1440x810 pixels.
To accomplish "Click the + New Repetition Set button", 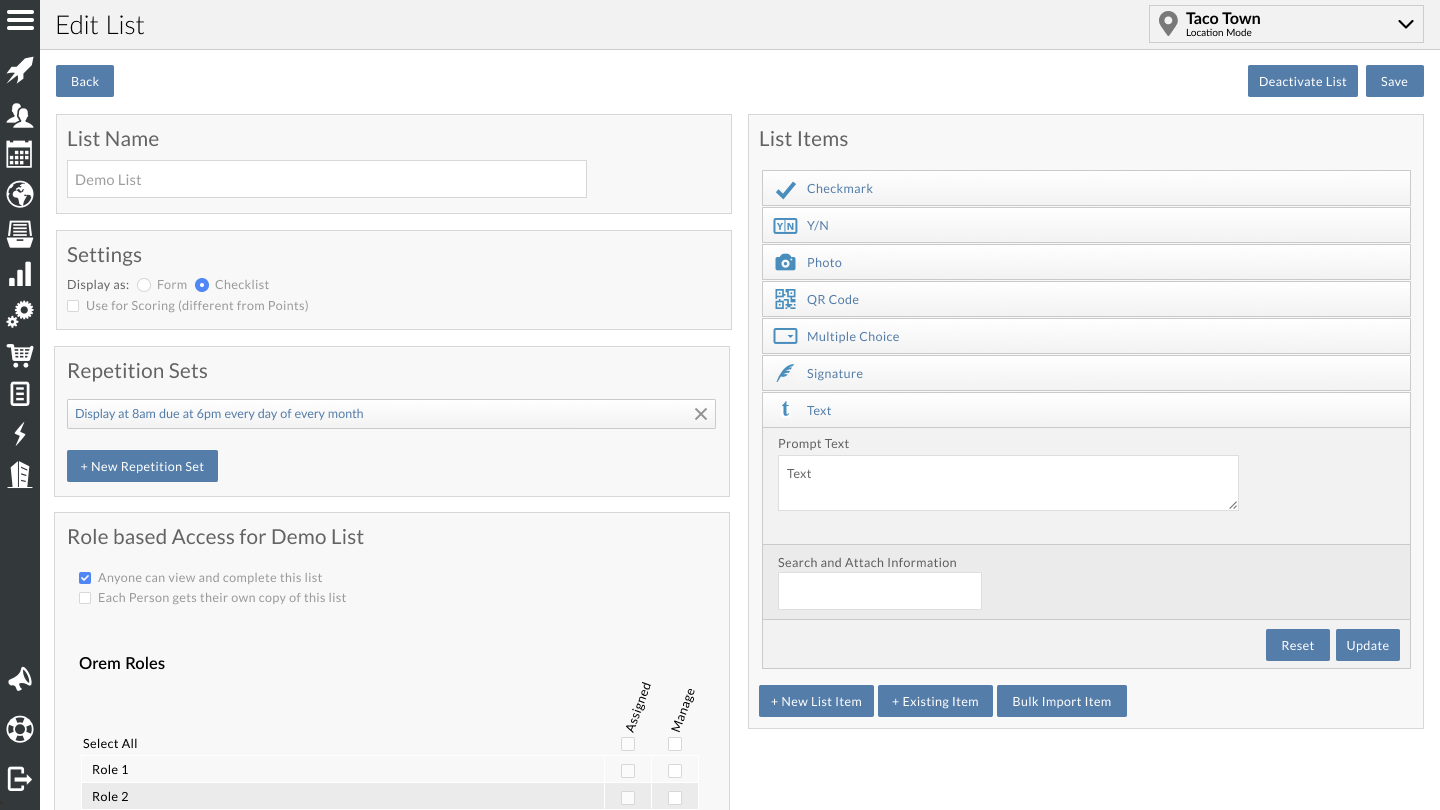I will [x=142, y=466].
